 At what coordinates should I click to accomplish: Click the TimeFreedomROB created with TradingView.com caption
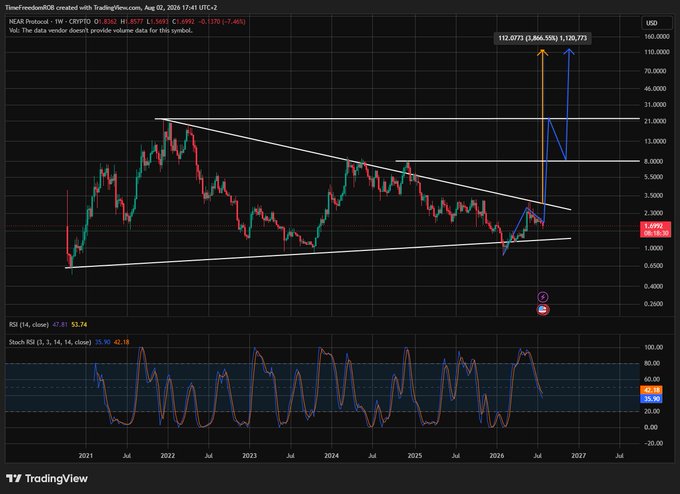tap(111, 7)
